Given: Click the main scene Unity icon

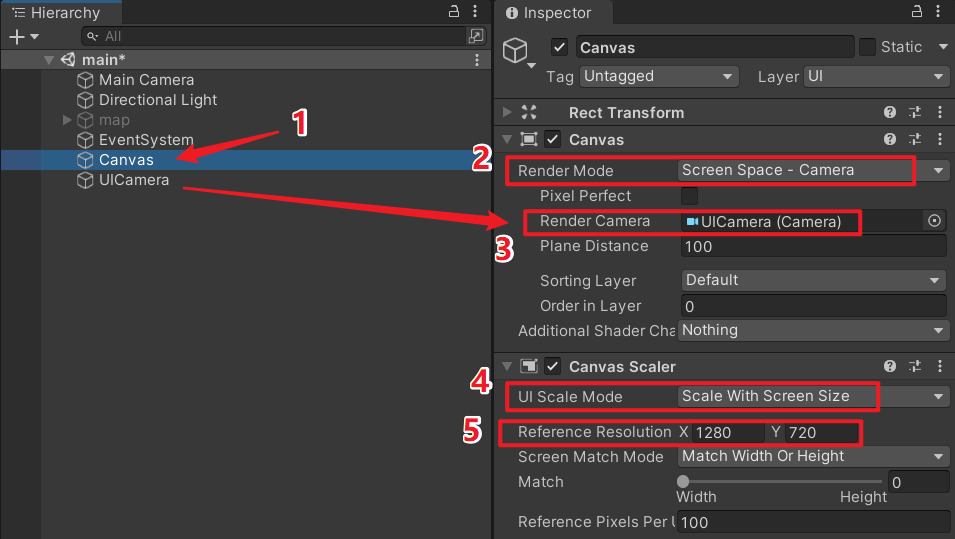Looking at the screenshot, I should point(68,60).
